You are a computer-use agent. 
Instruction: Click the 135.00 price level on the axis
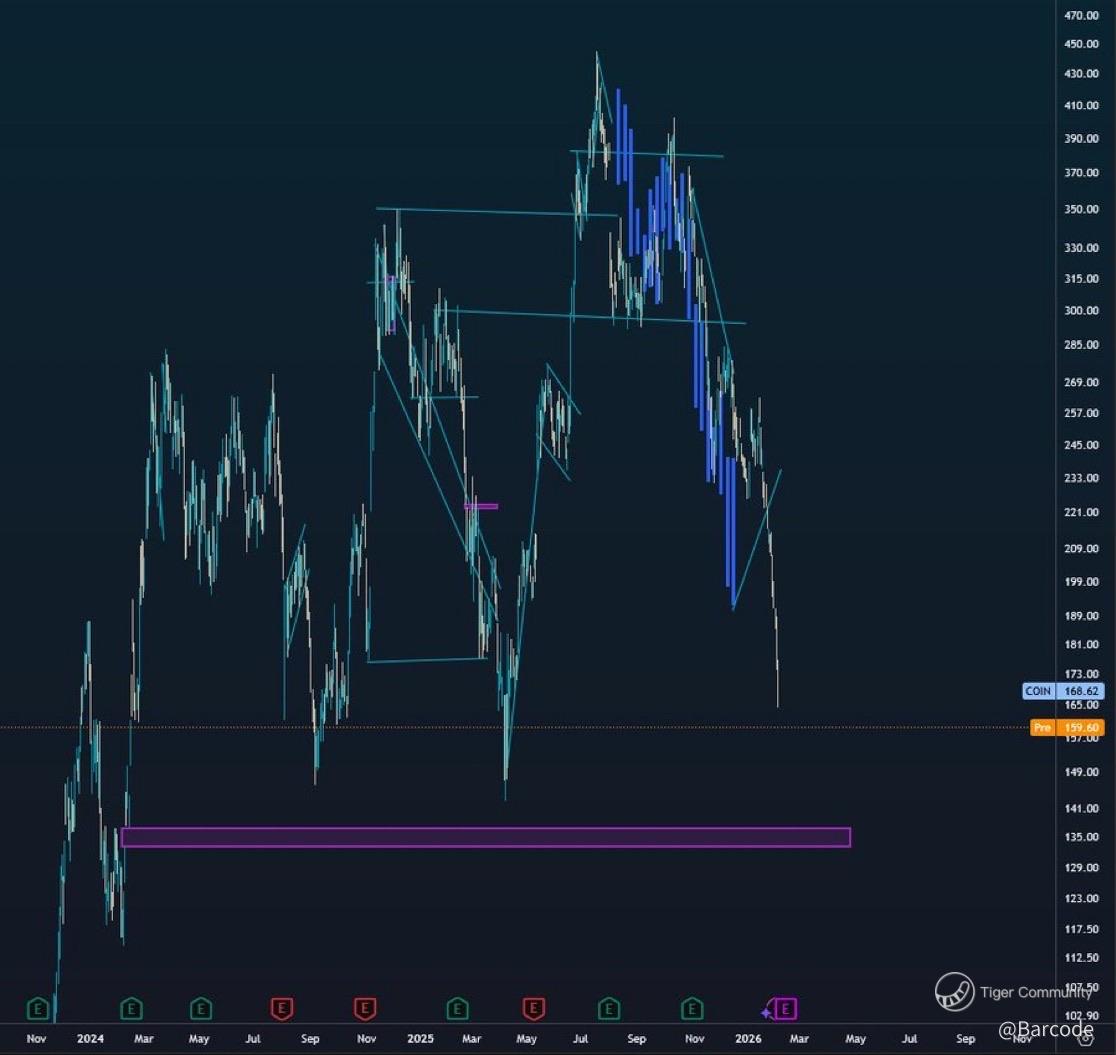tap(1082, 836)
